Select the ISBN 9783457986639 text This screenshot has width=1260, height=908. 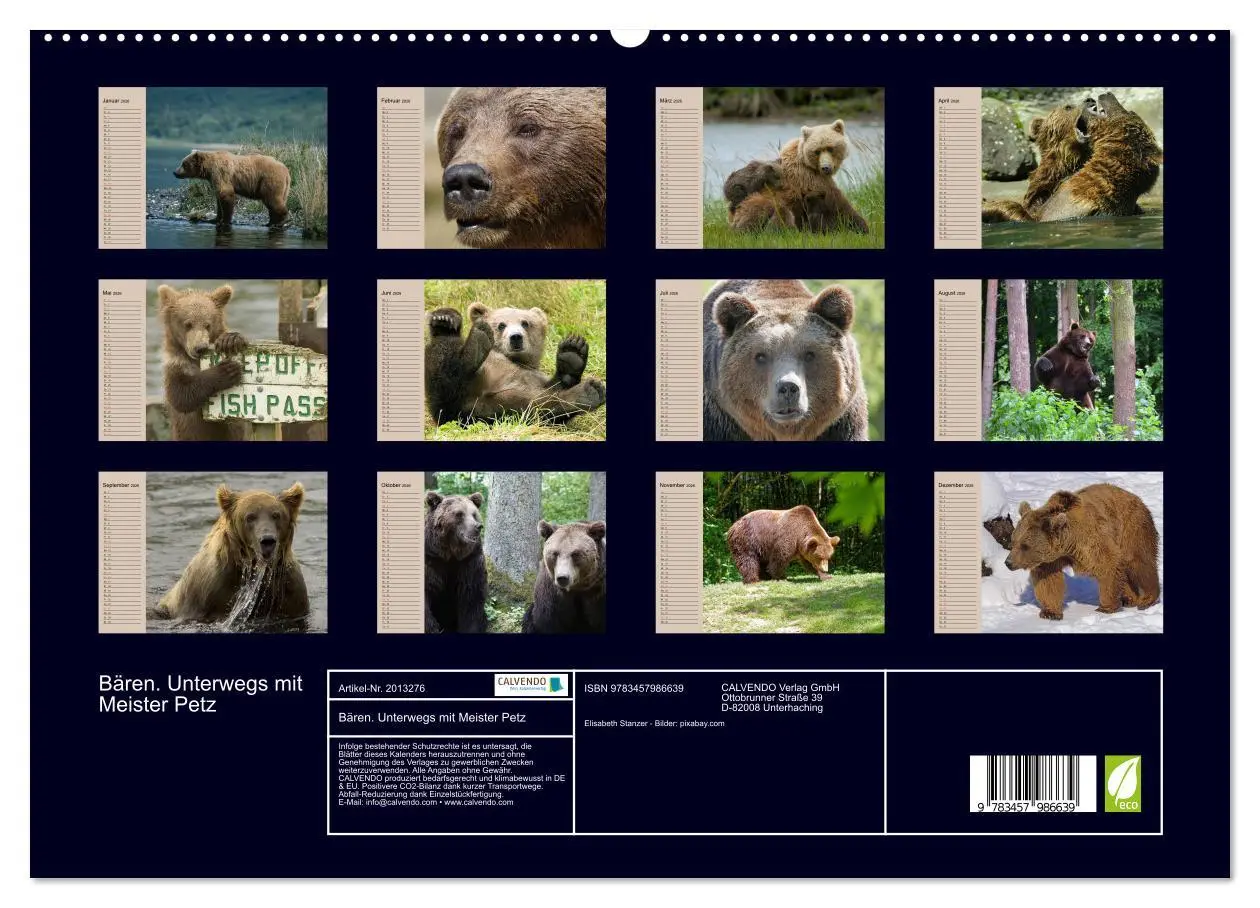[634, 688]
